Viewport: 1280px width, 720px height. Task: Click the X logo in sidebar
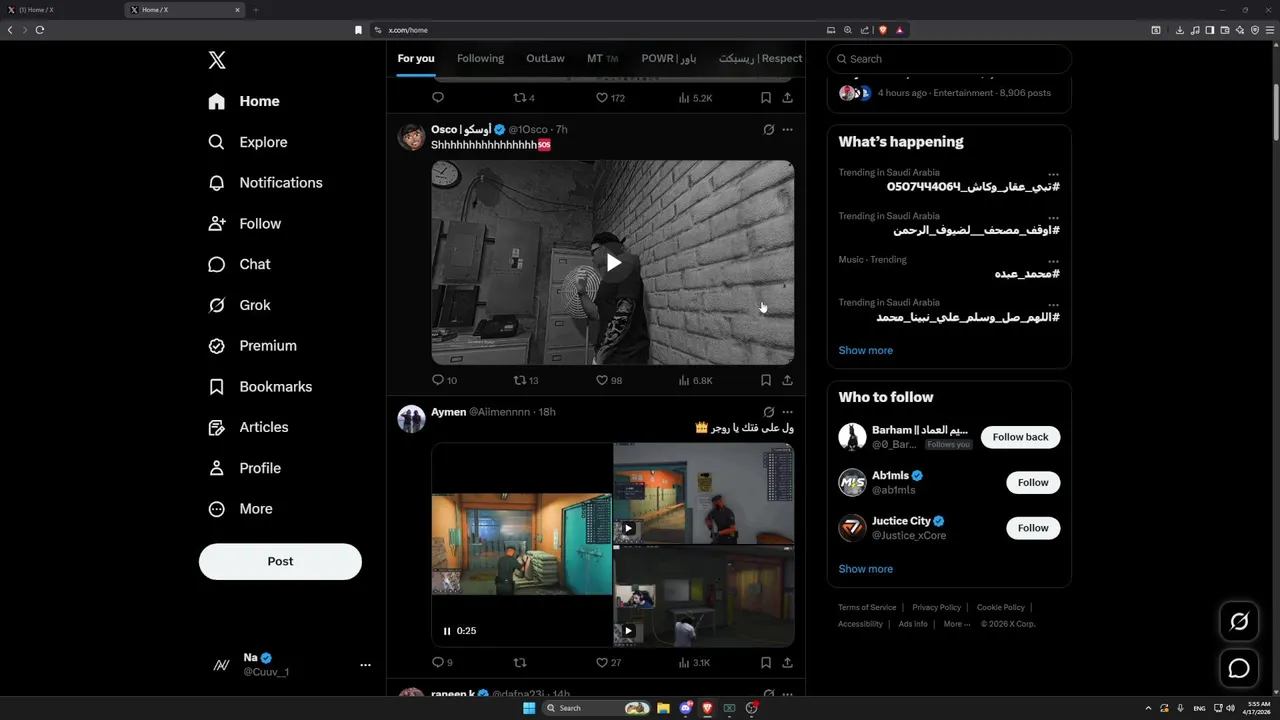tap(217, 60)
